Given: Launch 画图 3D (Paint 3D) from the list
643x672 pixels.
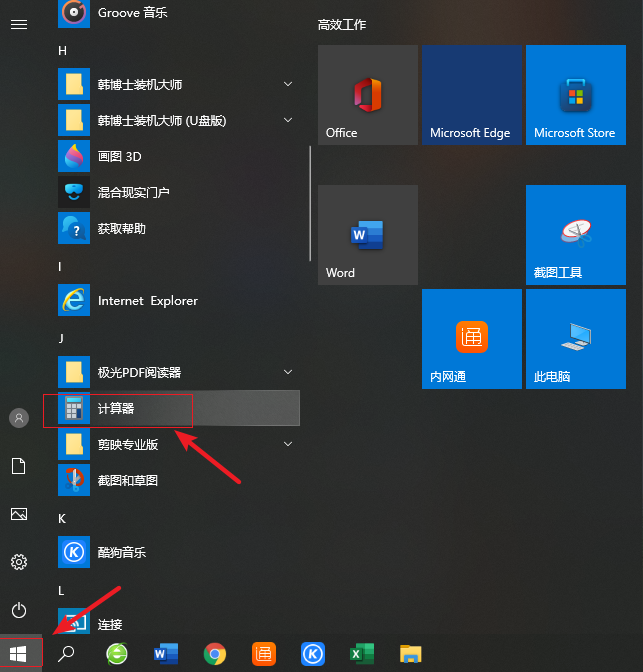Looking at the screenshot, I should [x=119, y=157].
